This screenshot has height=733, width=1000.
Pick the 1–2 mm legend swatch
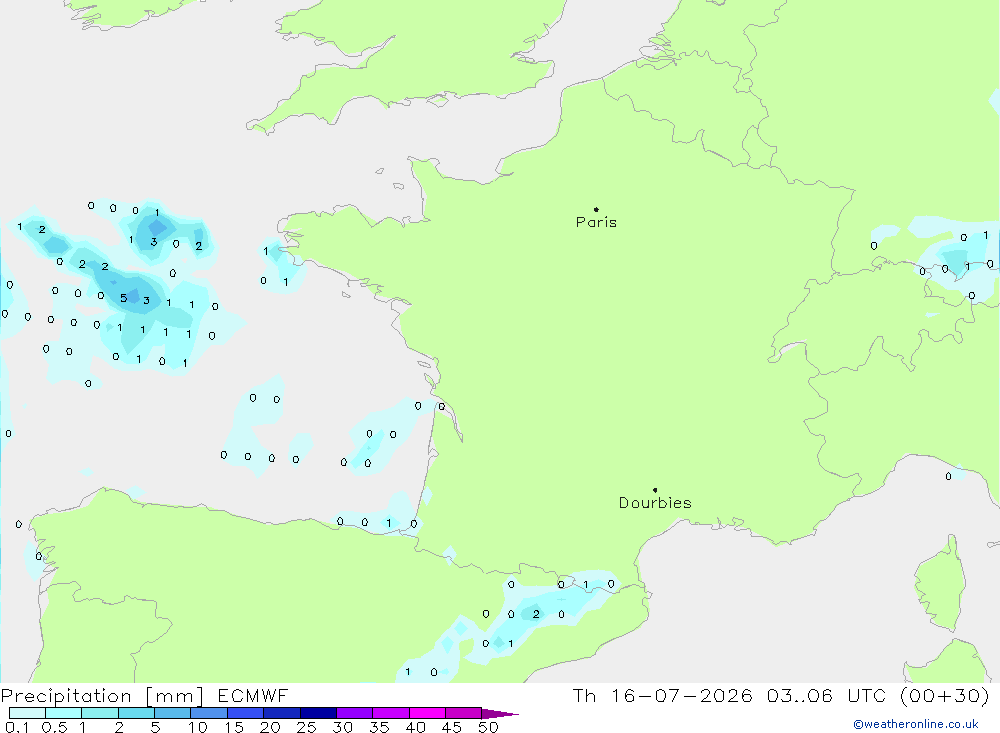coord(99,713)
